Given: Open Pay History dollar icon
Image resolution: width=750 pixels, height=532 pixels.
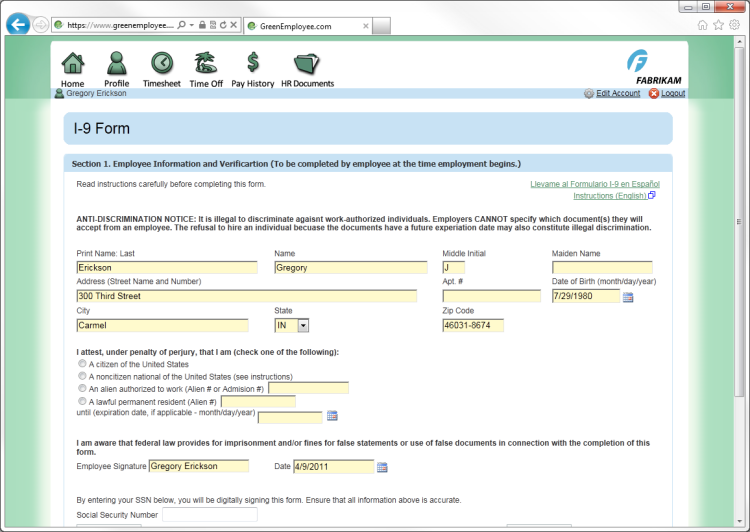Looking at the screenshot, I should (x=253, y=62).
